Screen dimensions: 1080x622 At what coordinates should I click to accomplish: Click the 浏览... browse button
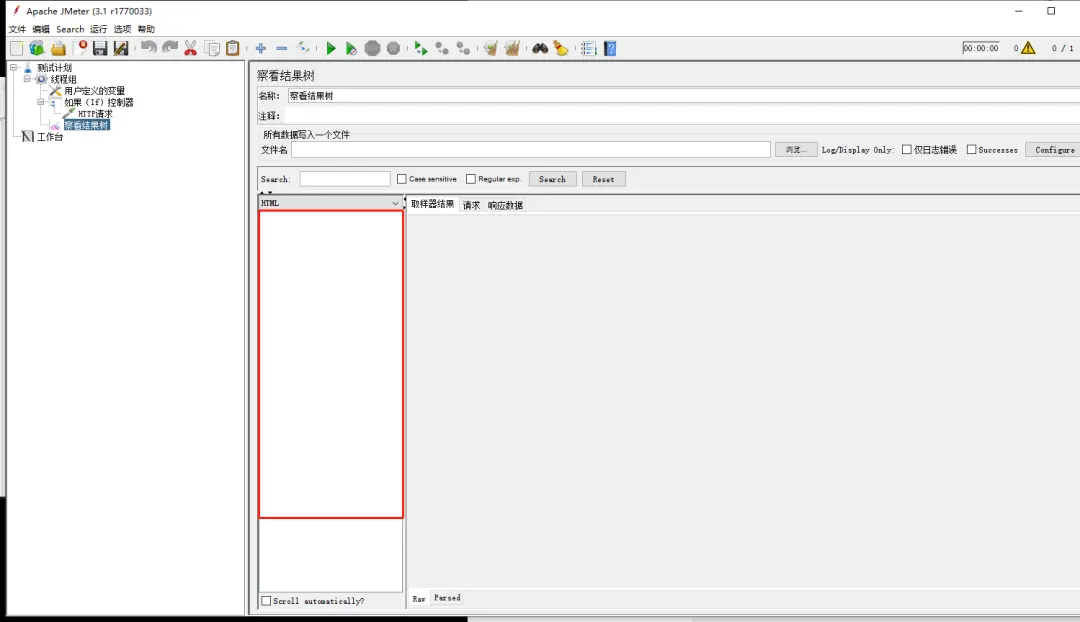pyautogui.click(x=796, y=149)
